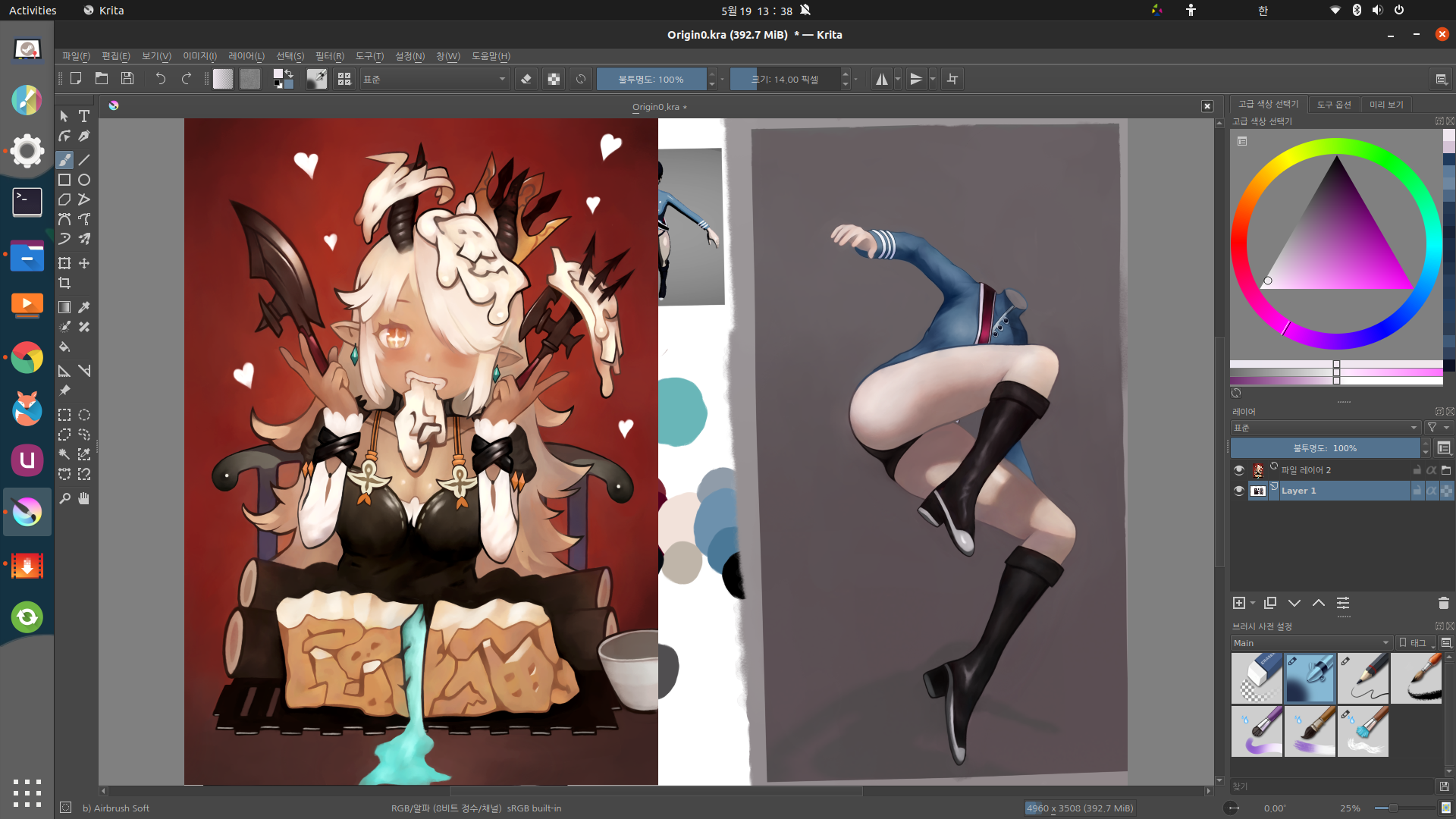Open layer blending mode 표준 dropdown
Viewport: 1456px width, 819px height.
(1324, 428)
